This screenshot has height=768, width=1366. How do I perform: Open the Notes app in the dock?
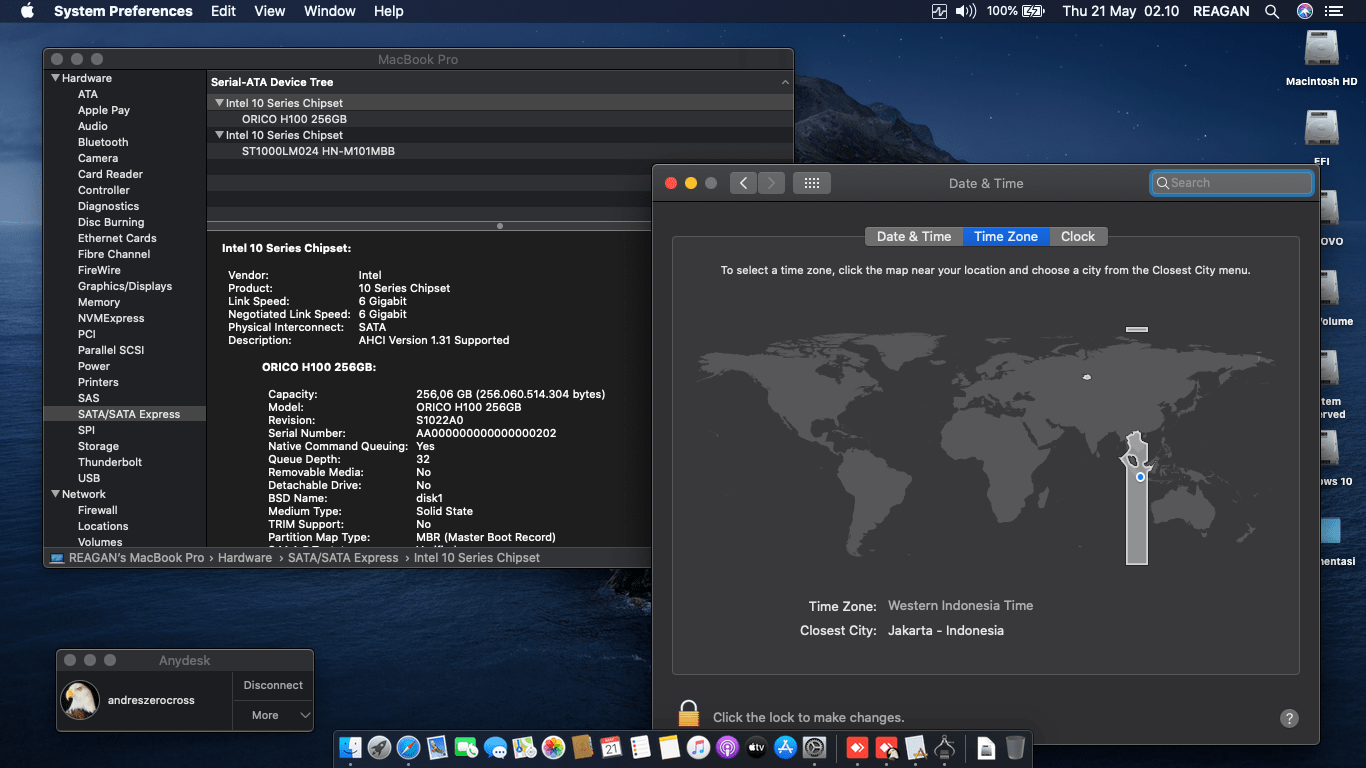click(669, 747)
